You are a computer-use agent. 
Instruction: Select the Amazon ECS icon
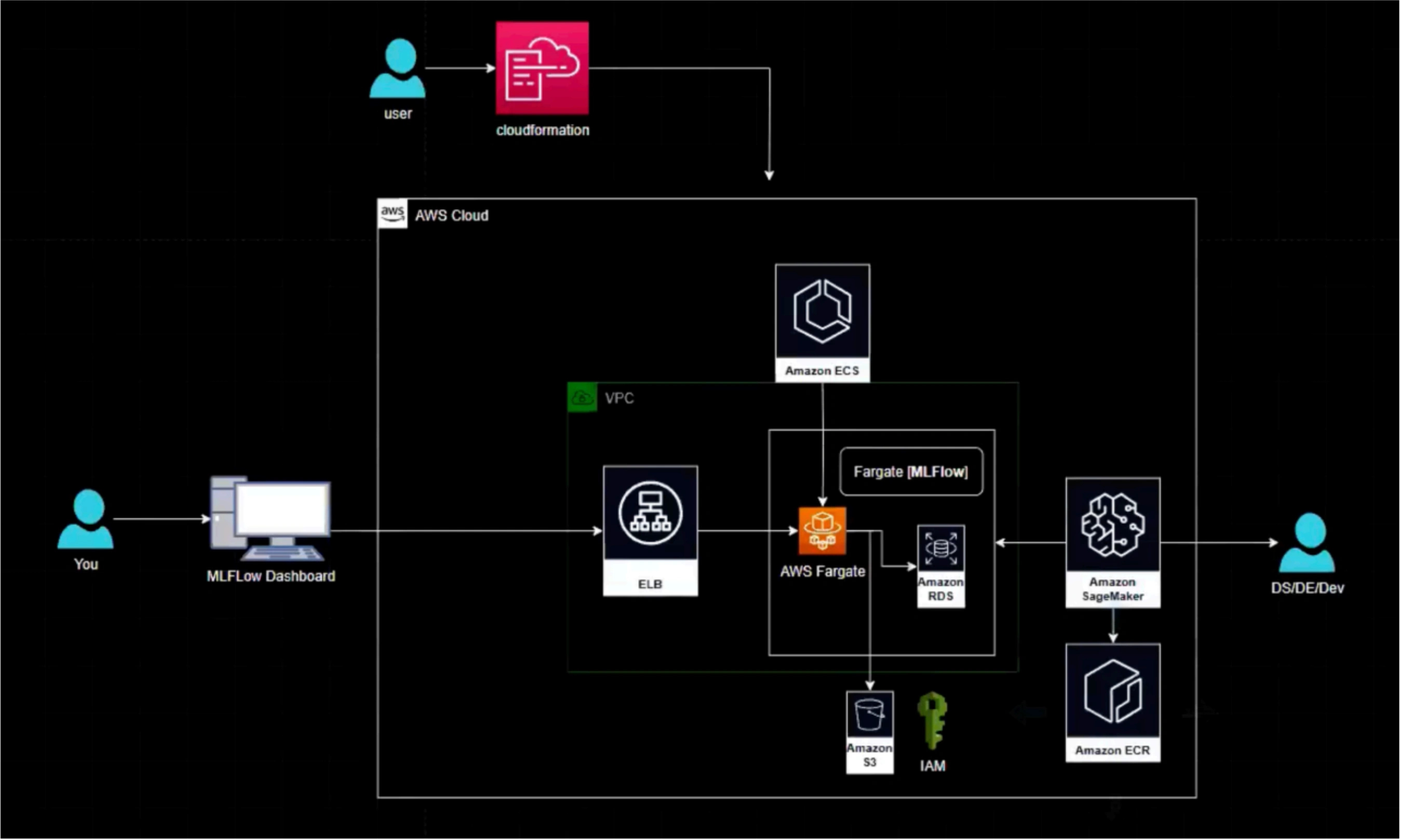coord(823,311)
